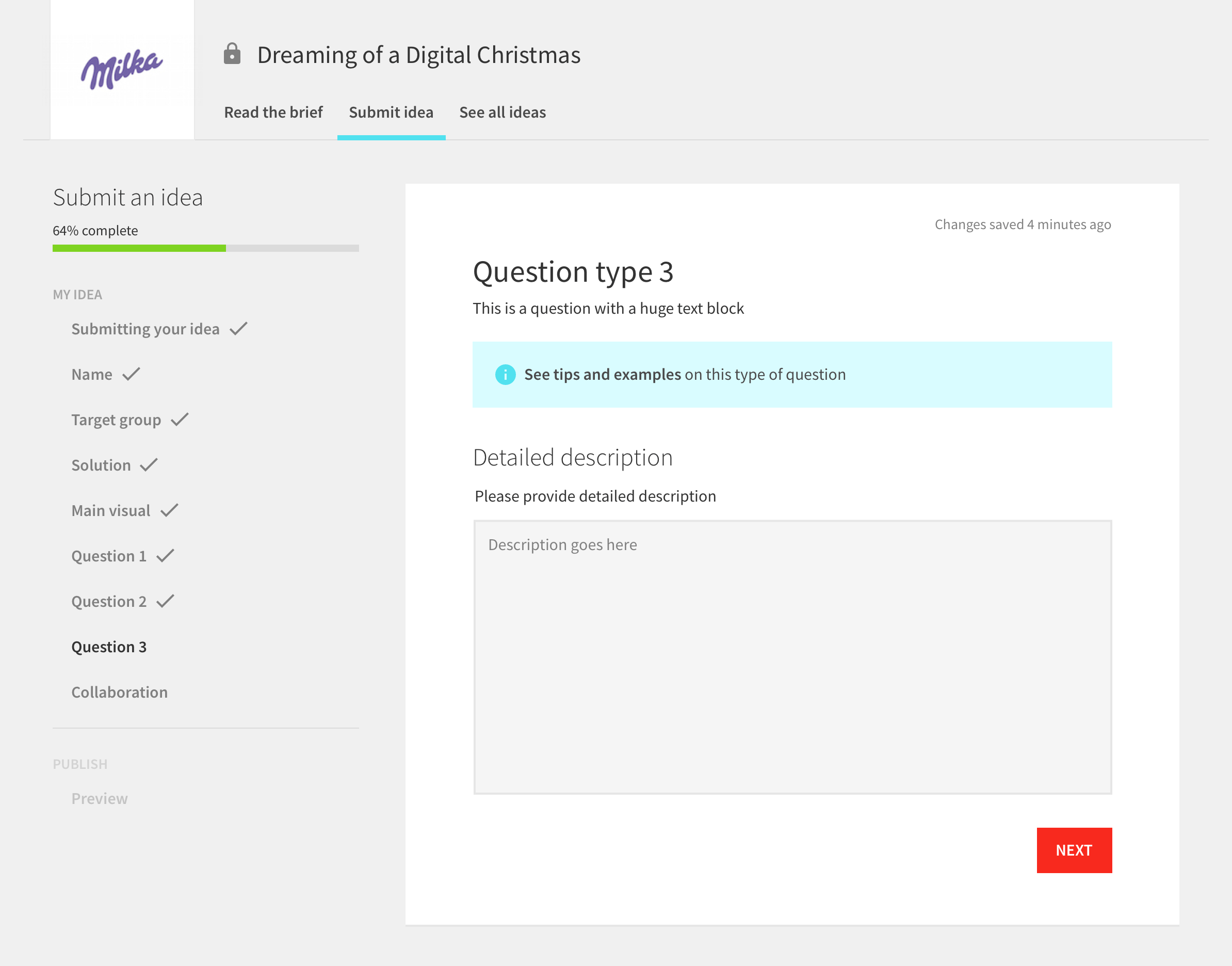Focus the Detailed description text area
Screen dimensions: 1232x966
[x=792, y=656]
